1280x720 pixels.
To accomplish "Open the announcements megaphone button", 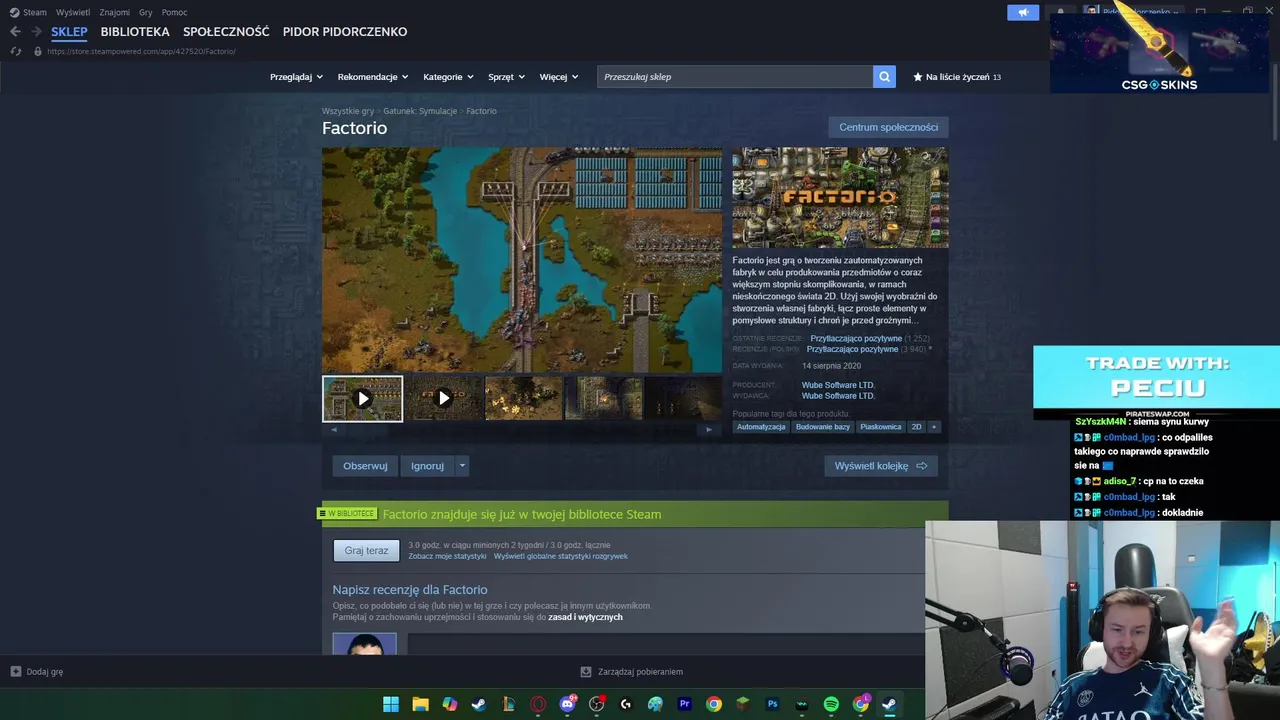I will (1023, 12).
